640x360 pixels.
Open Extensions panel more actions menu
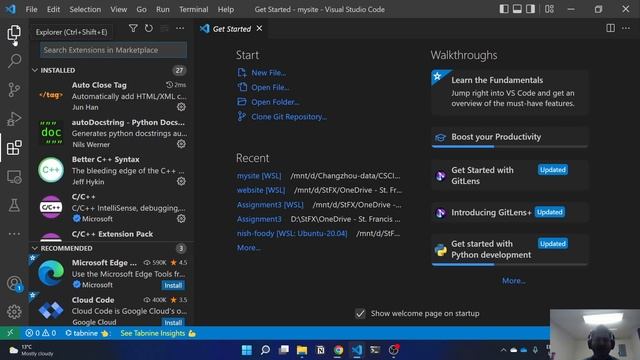(180, 28)
